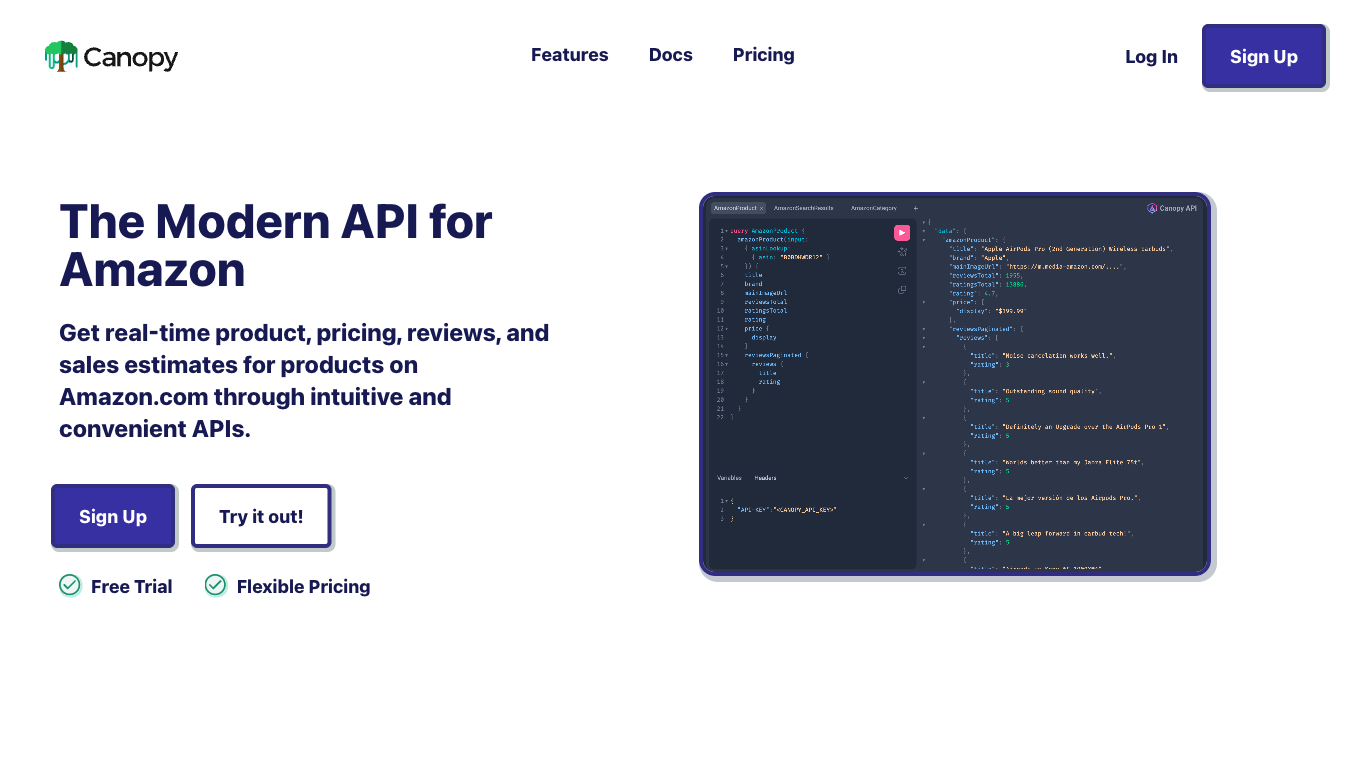Click the plus new-tab icon in preview

pos(915,208)
